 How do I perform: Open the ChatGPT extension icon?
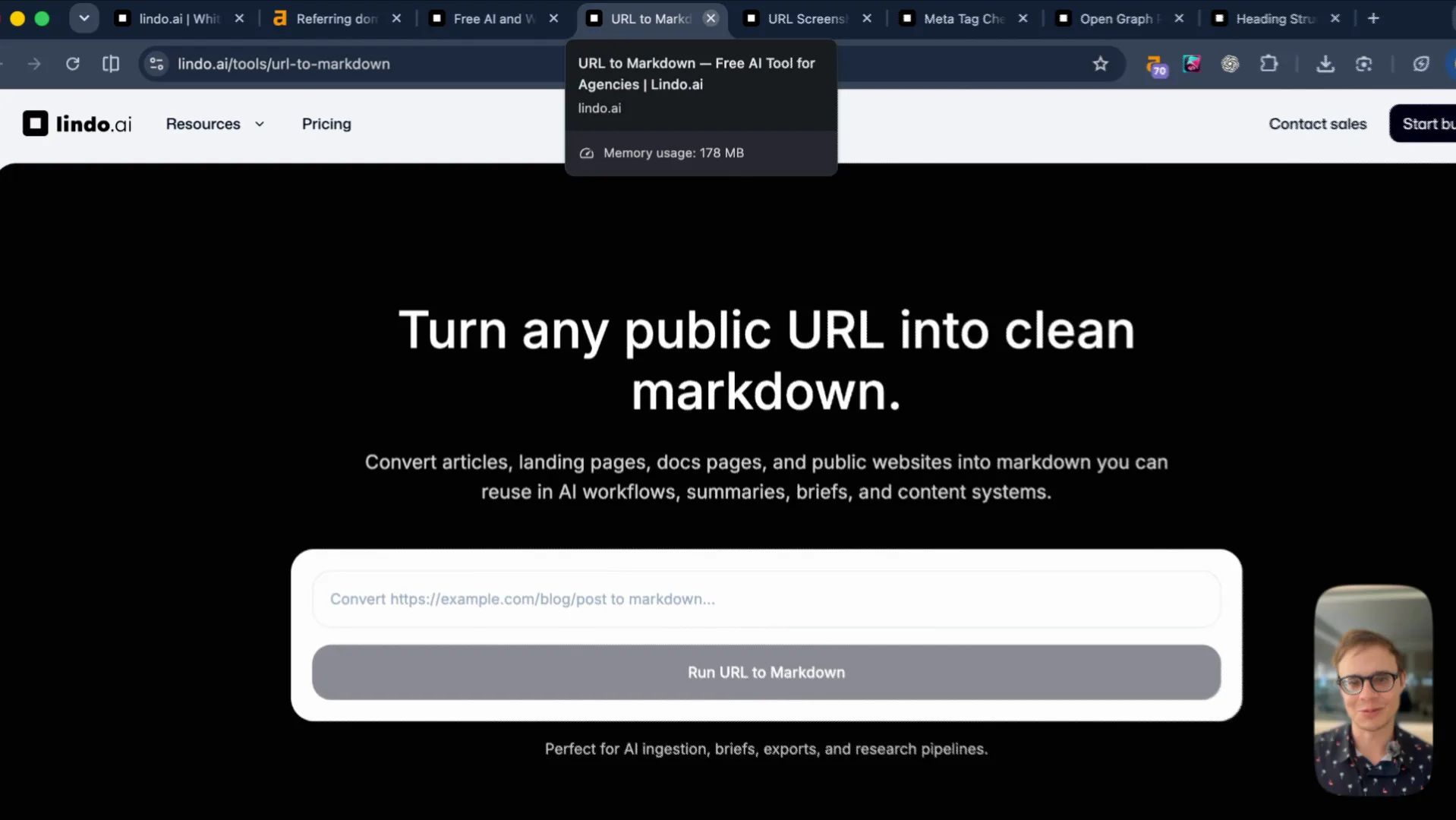point(1231,64)
